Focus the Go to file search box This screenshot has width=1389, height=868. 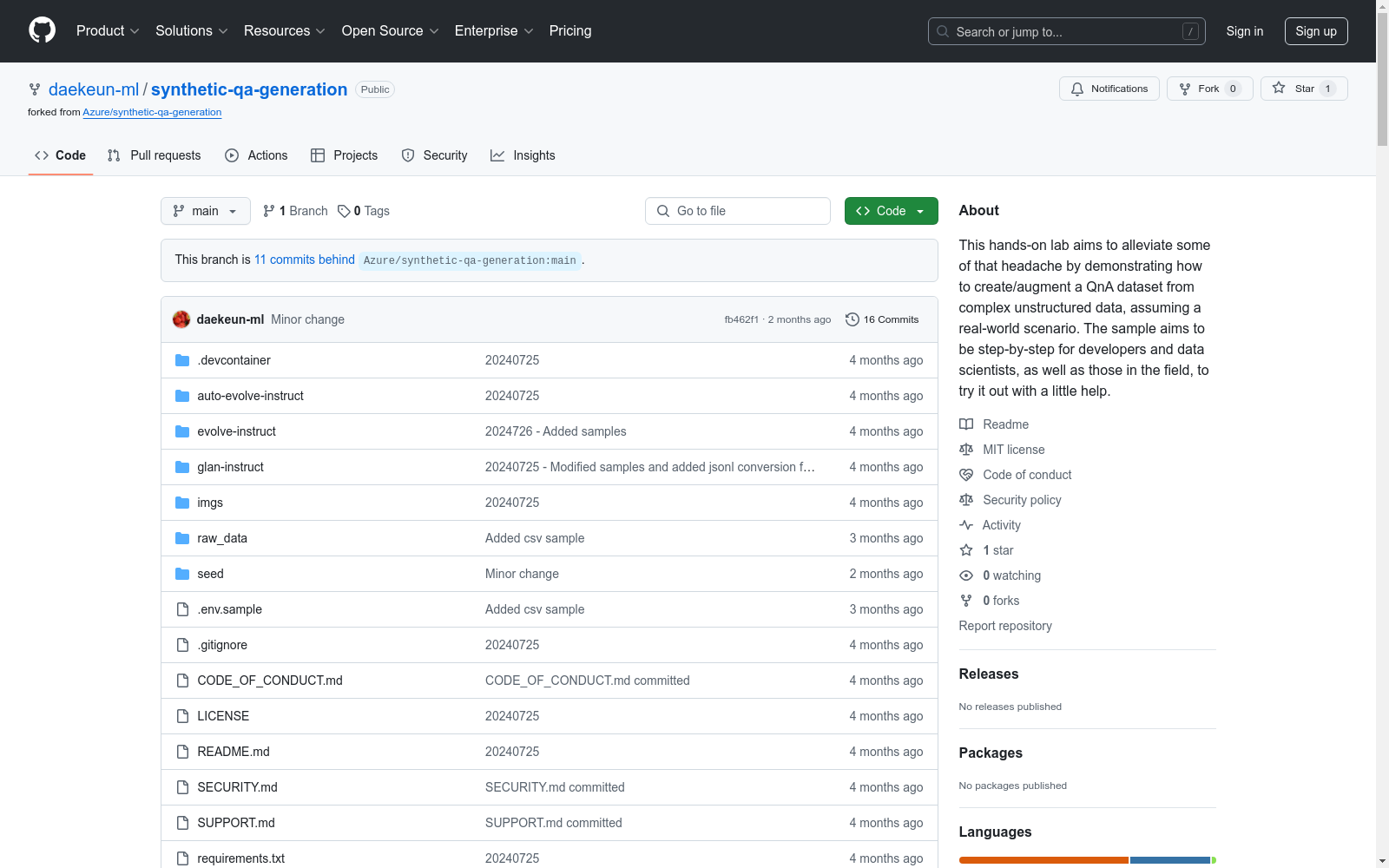(x=738, y=211)
